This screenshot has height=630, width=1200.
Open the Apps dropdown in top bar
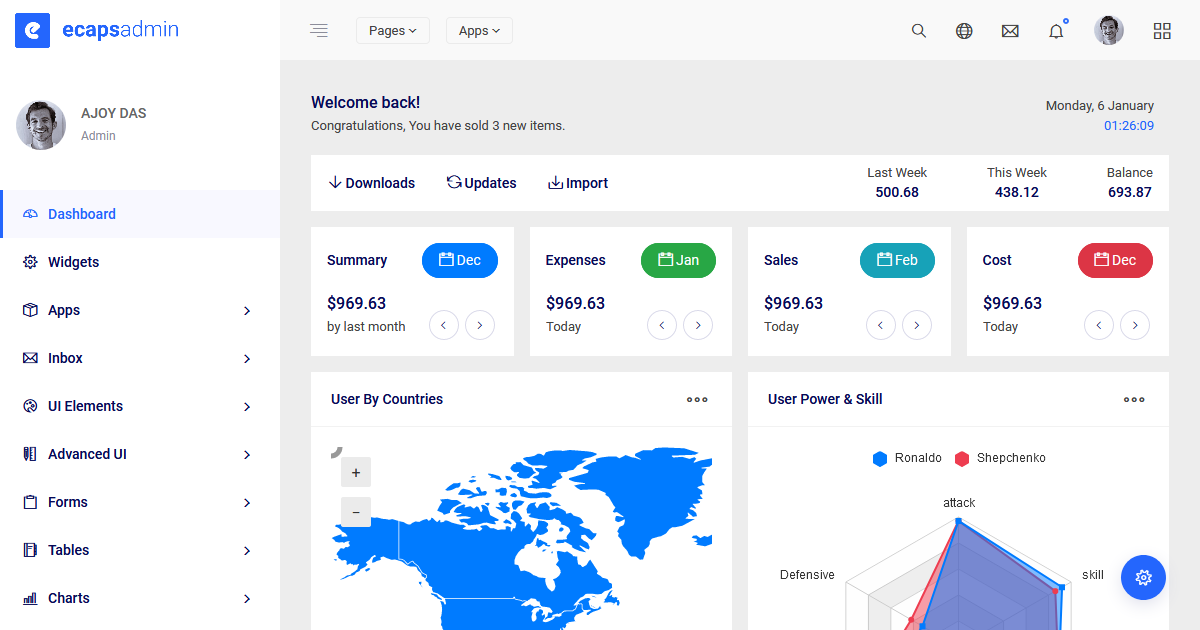coord(479,31)
